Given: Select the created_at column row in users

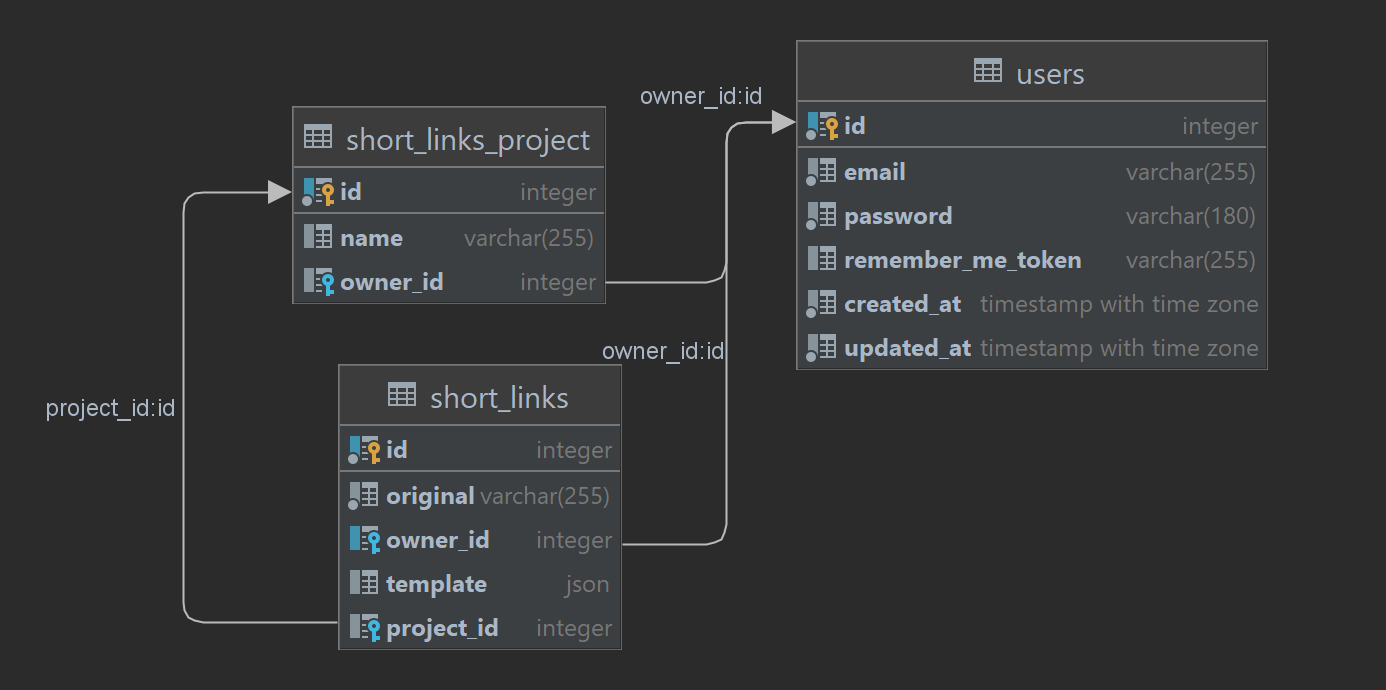Looking at the screenshot, I should point(1030,303).
